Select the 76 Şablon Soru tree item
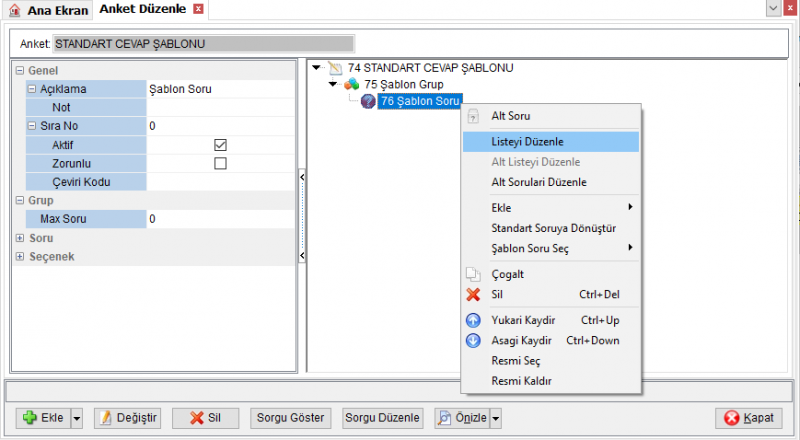Image resolution: width=800 pixels, height=440 pixels. 420,101
